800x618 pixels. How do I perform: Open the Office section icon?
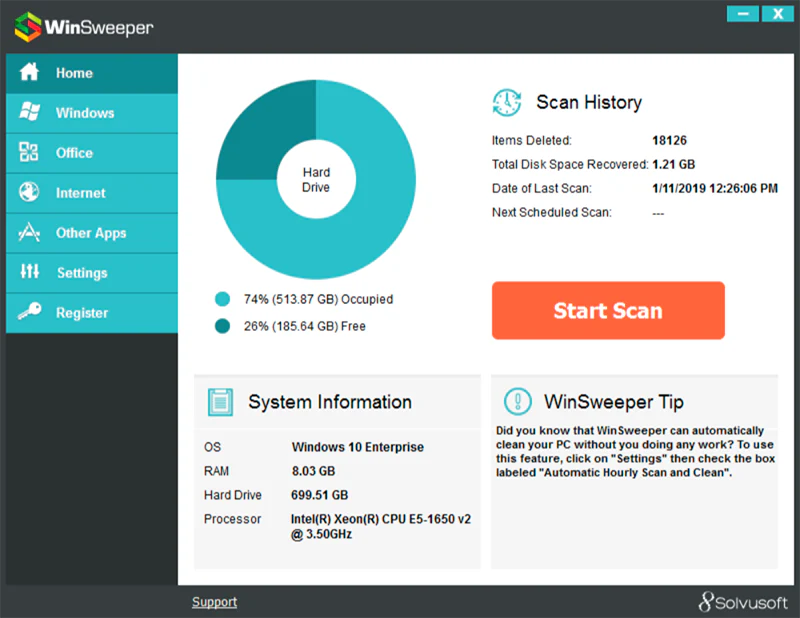coord(29,152)
